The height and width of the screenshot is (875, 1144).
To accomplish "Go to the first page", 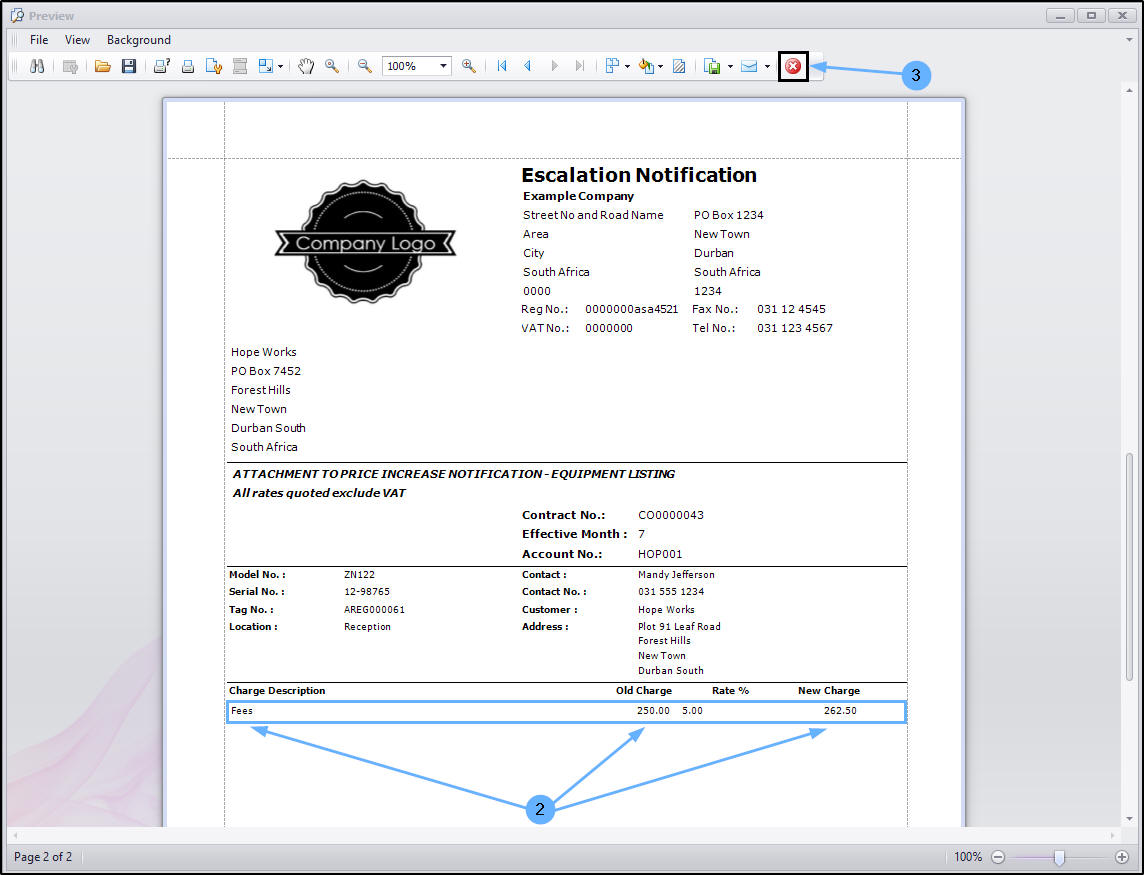I will coord(502,66).
